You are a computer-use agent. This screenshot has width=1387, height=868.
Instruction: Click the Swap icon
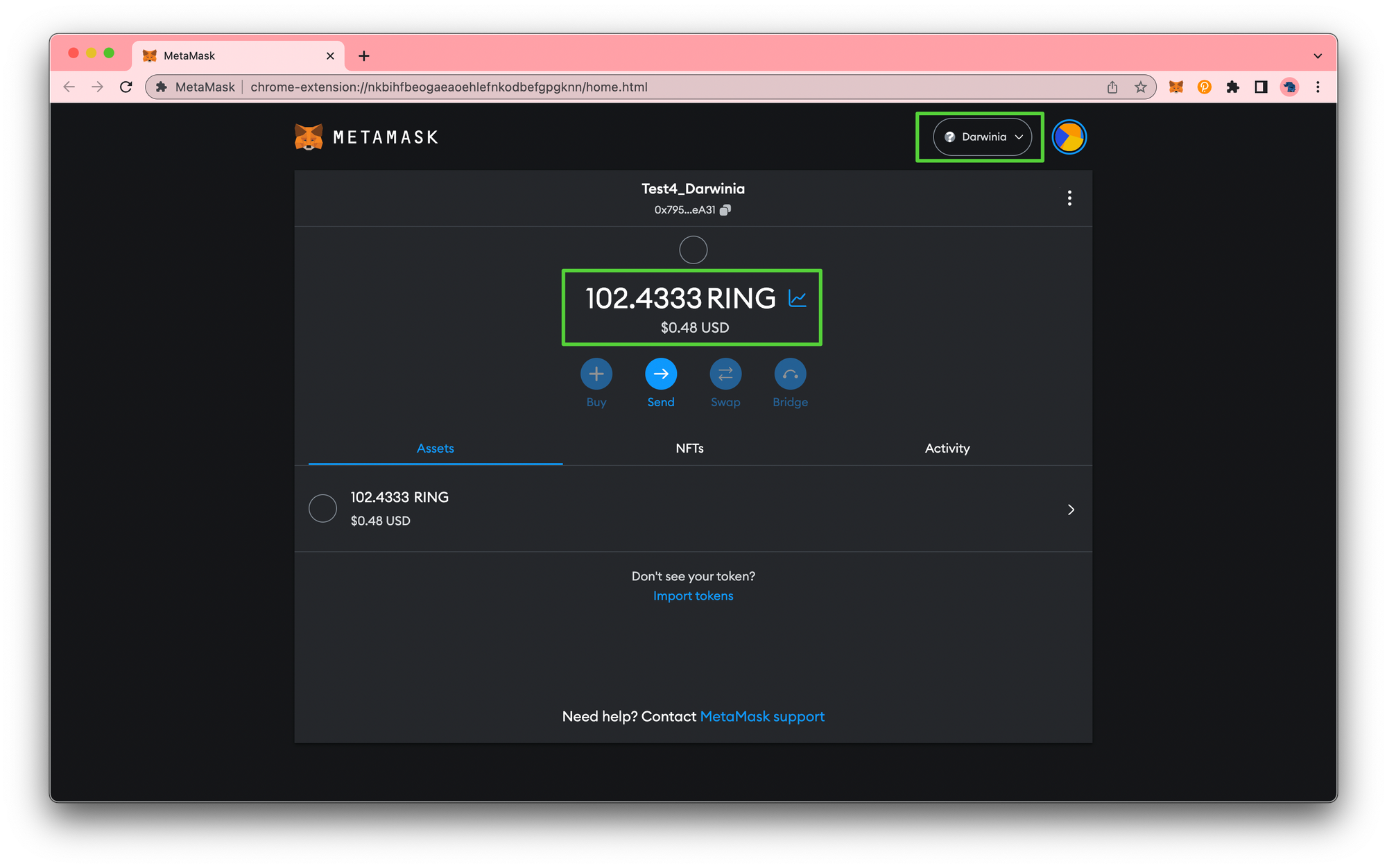coord(725,374)
